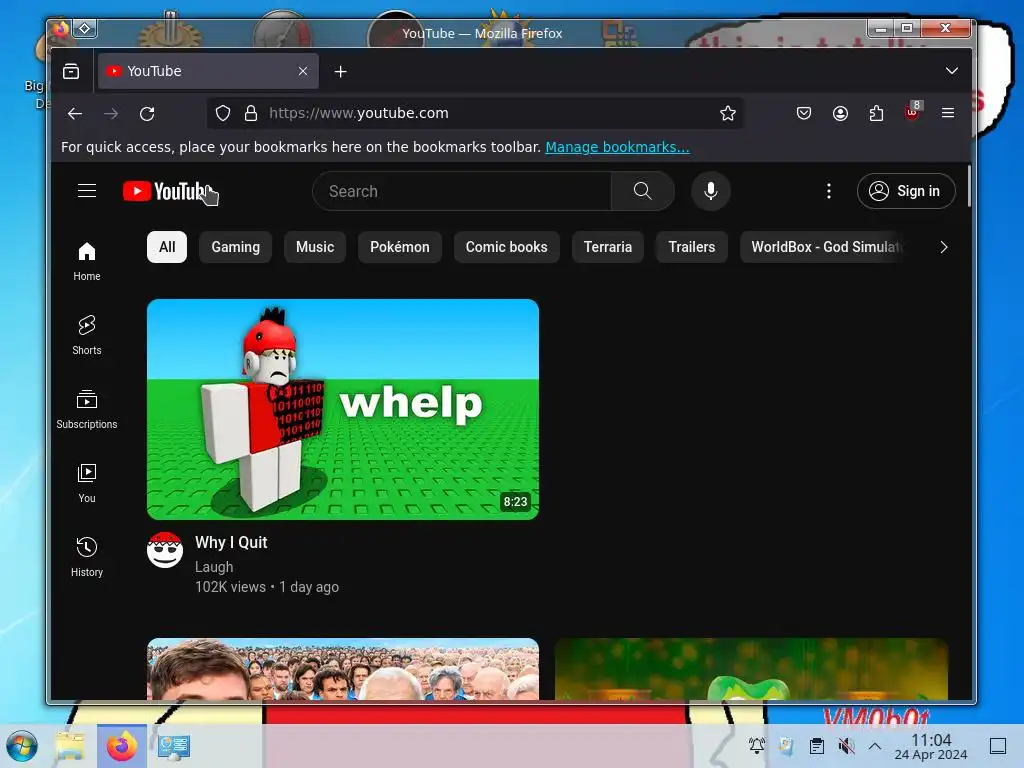
Task: Open YouTube settings three-dot menu
Action: point(829,191)
